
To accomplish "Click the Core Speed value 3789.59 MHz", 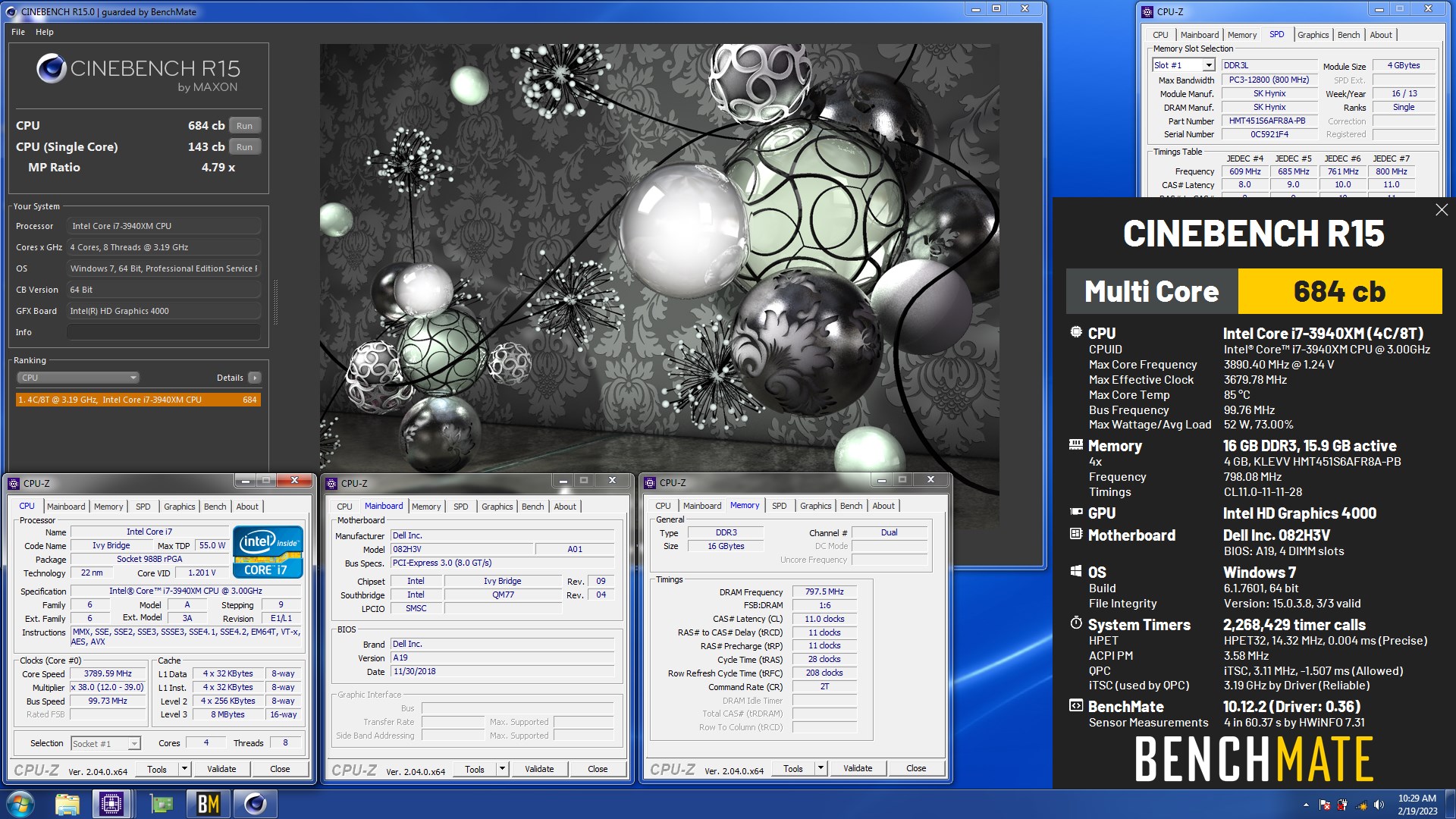I will click(x=108, y=673).
